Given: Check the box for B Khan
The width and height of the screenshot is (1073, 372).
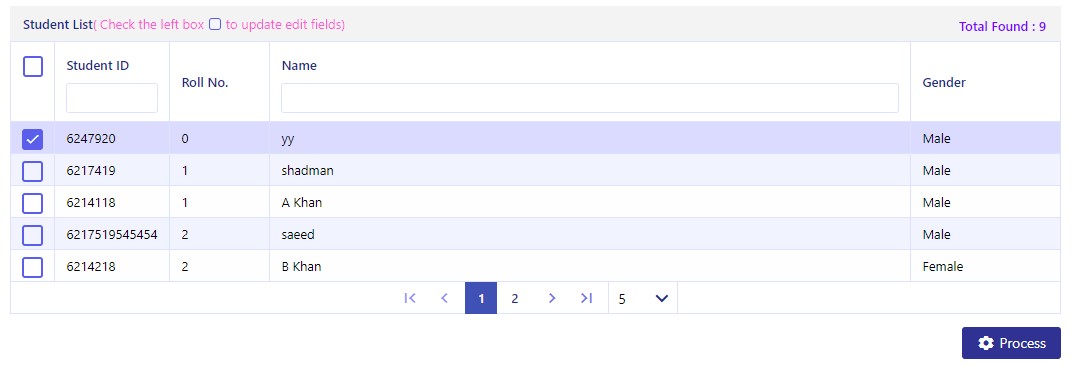Looking at the screenshot, I should click(33, 267).
